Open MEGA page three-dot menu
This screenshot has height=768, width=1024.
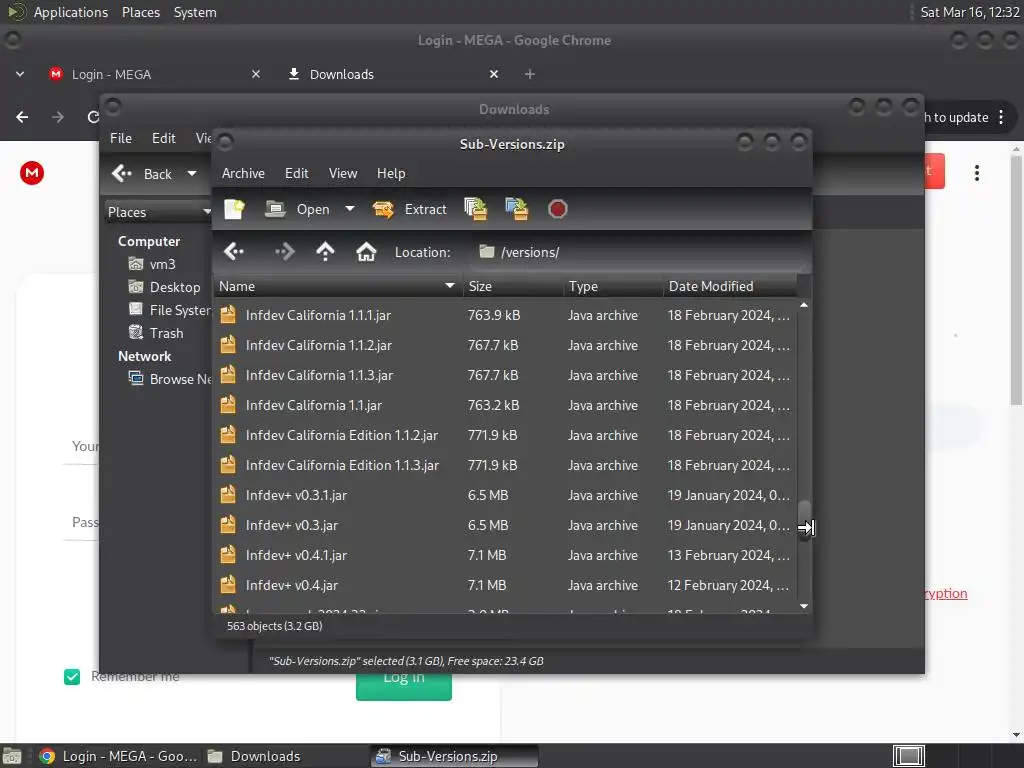click(x=976, y=173)
